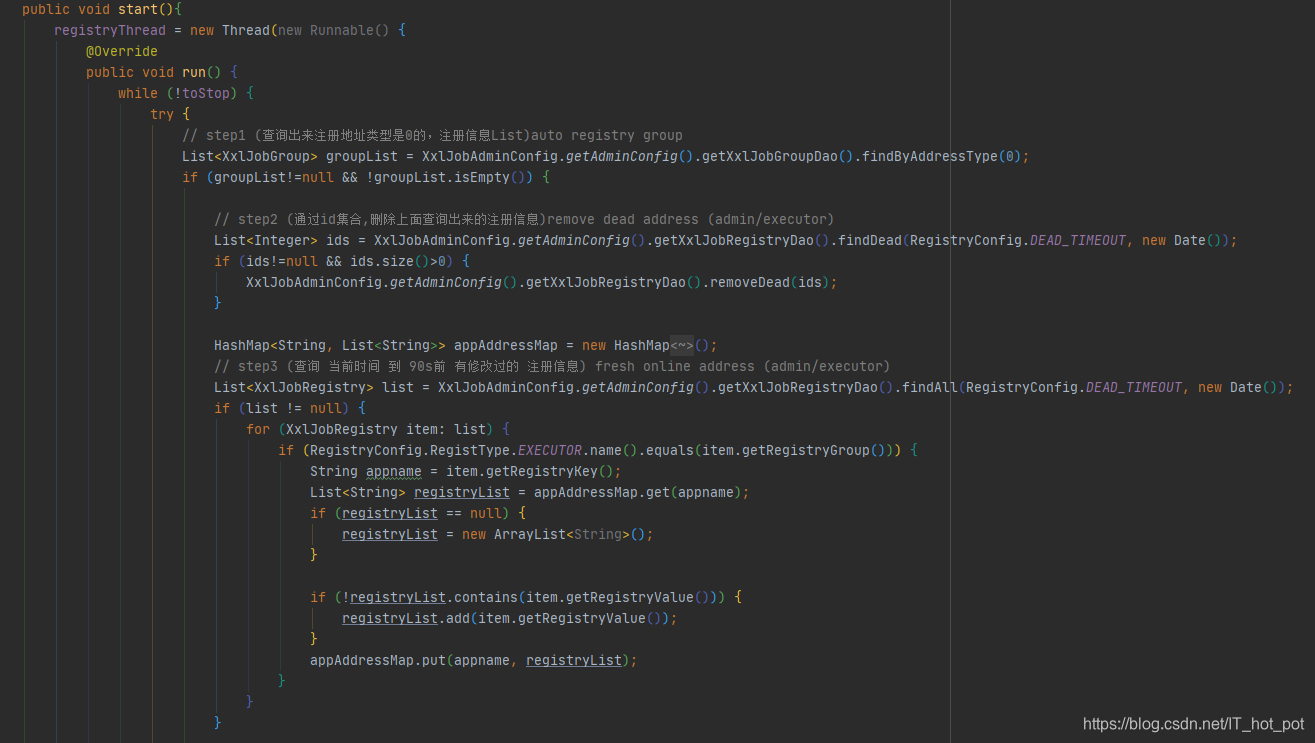Click the start method name
Screen dimensions: 1315x743
138,9
